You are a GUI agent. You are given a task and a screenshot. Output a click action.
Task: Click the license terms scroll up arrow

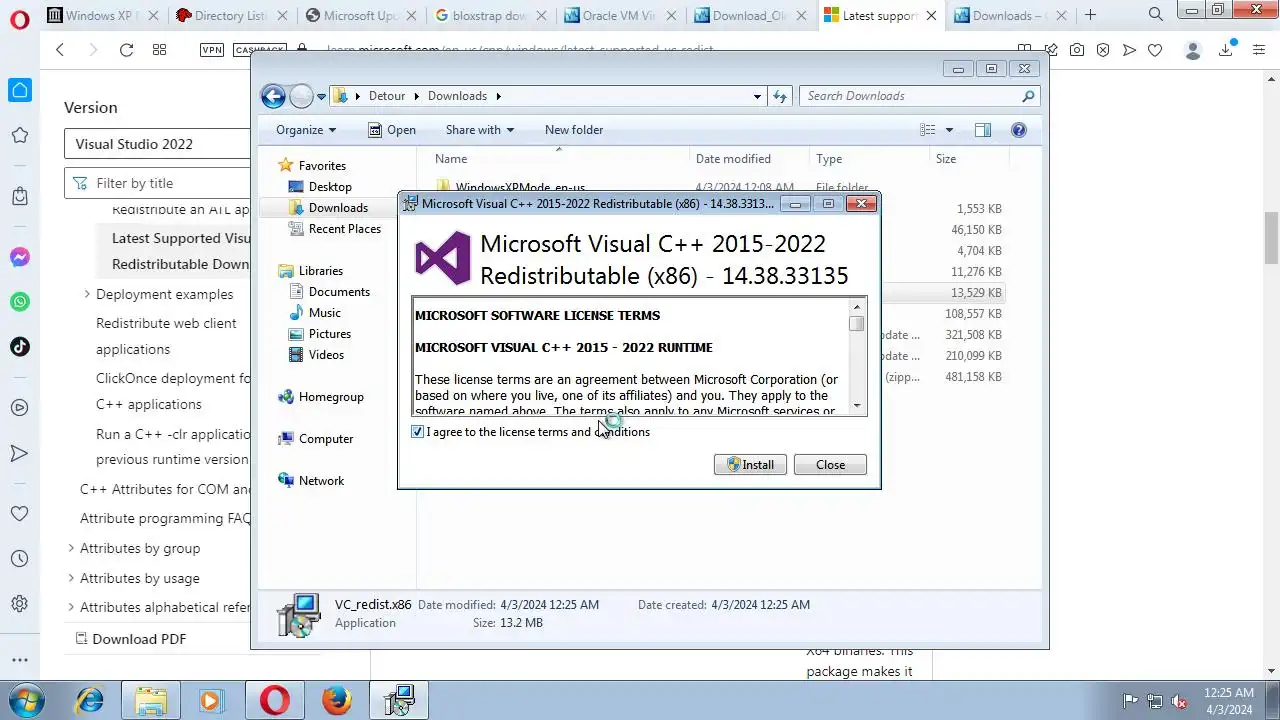(857, 307)
